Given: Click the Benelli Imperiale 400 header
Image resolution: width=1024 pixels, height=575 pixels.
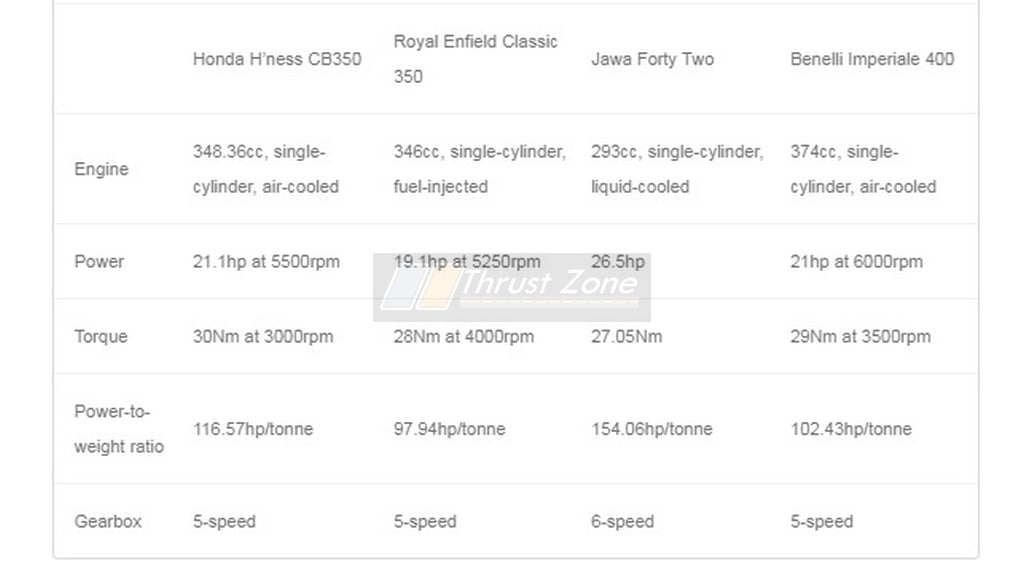Looking at the screenshot, I should pos(872,59).
